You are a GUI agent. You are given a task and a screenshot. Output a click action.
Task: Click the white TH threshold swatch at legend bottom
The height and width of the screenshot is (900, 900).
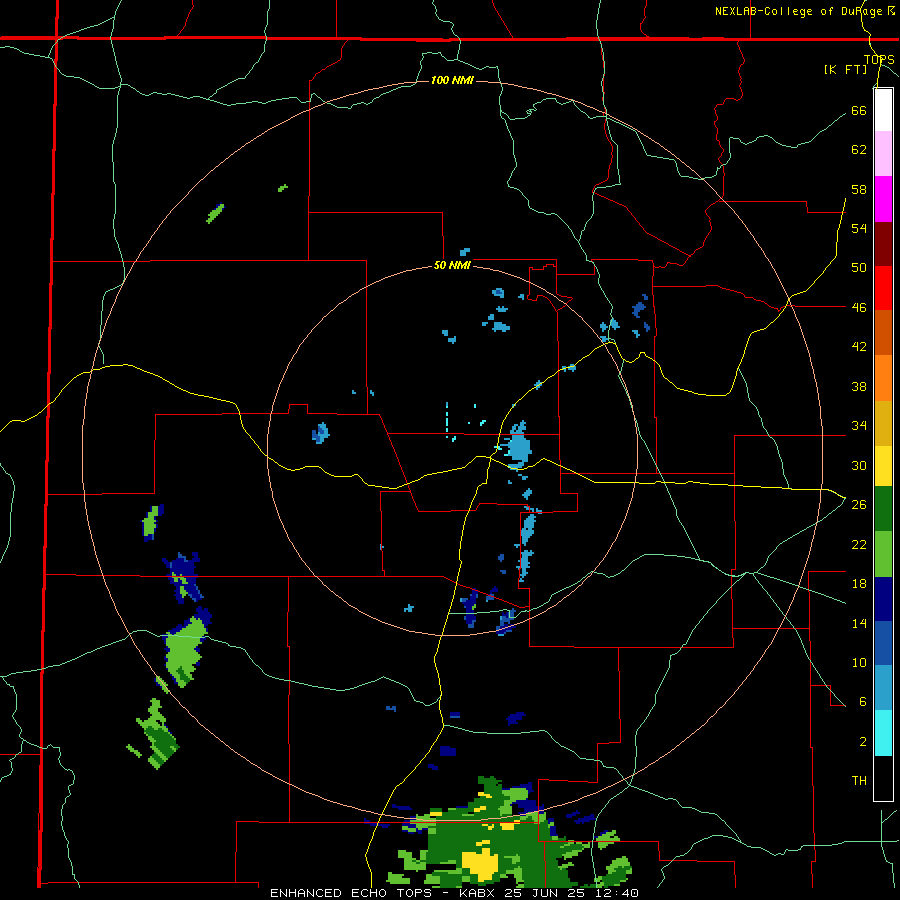point(883,778)
